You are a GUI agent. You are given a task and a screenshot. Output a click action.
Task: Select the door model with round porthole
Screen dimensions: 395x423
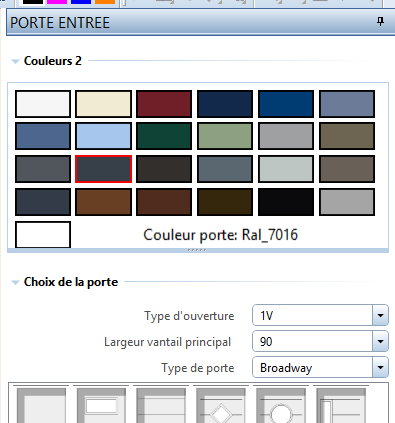[281, 404]
